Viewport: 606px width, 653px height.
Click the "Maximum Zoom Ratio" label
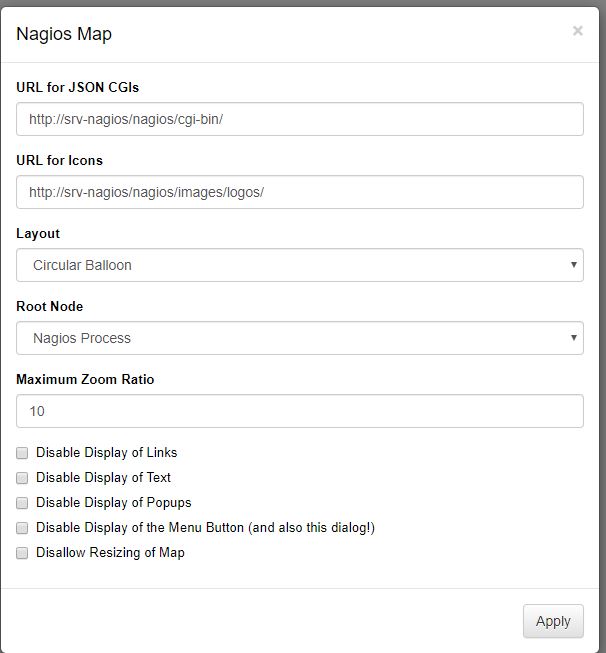coord(85,379)
